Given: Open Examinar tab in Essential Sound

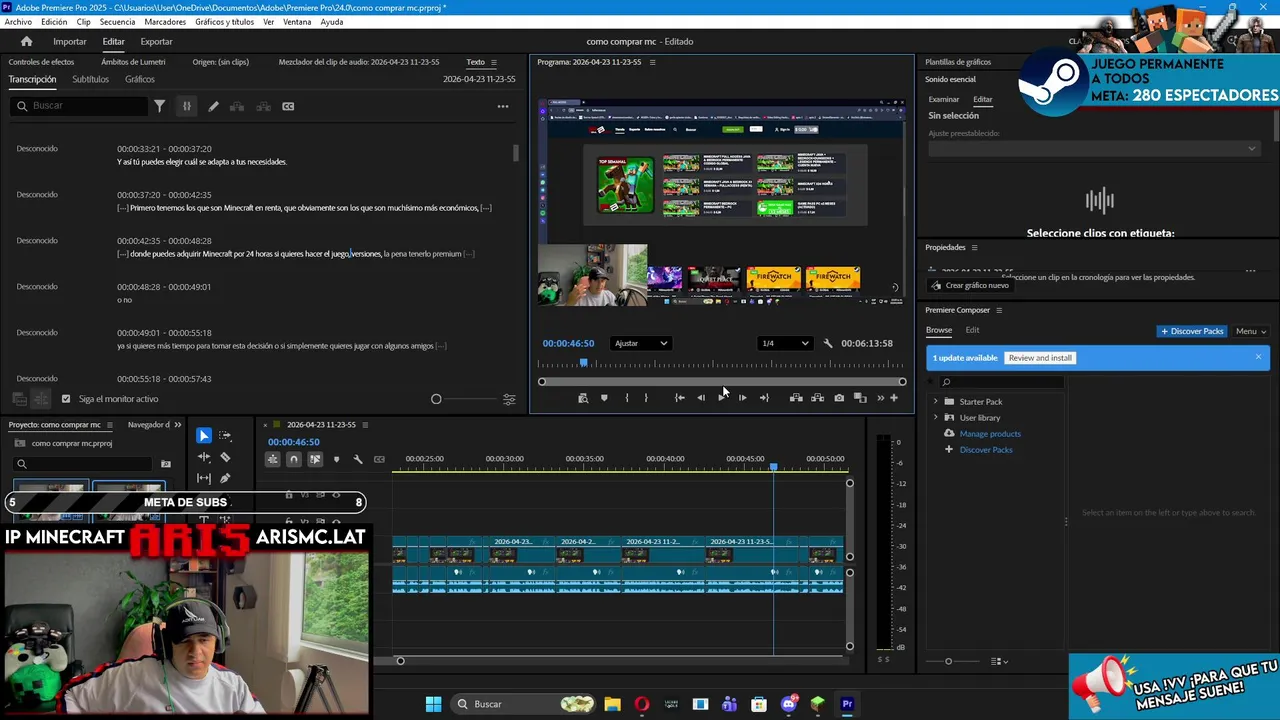Looking at the screenshot, I should click(x=943, y=99).
